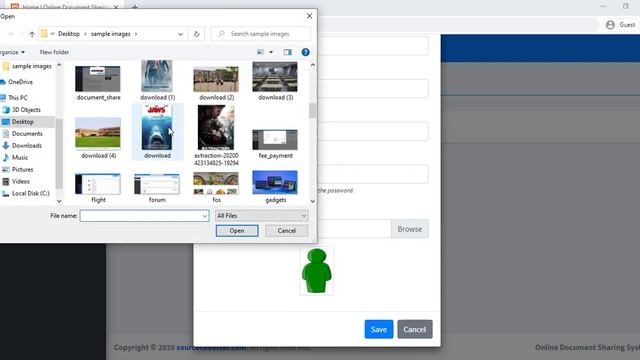Open Downloads in the navigation pane
The height and width of the screenshot is (360, 640).
pos(27,146)
